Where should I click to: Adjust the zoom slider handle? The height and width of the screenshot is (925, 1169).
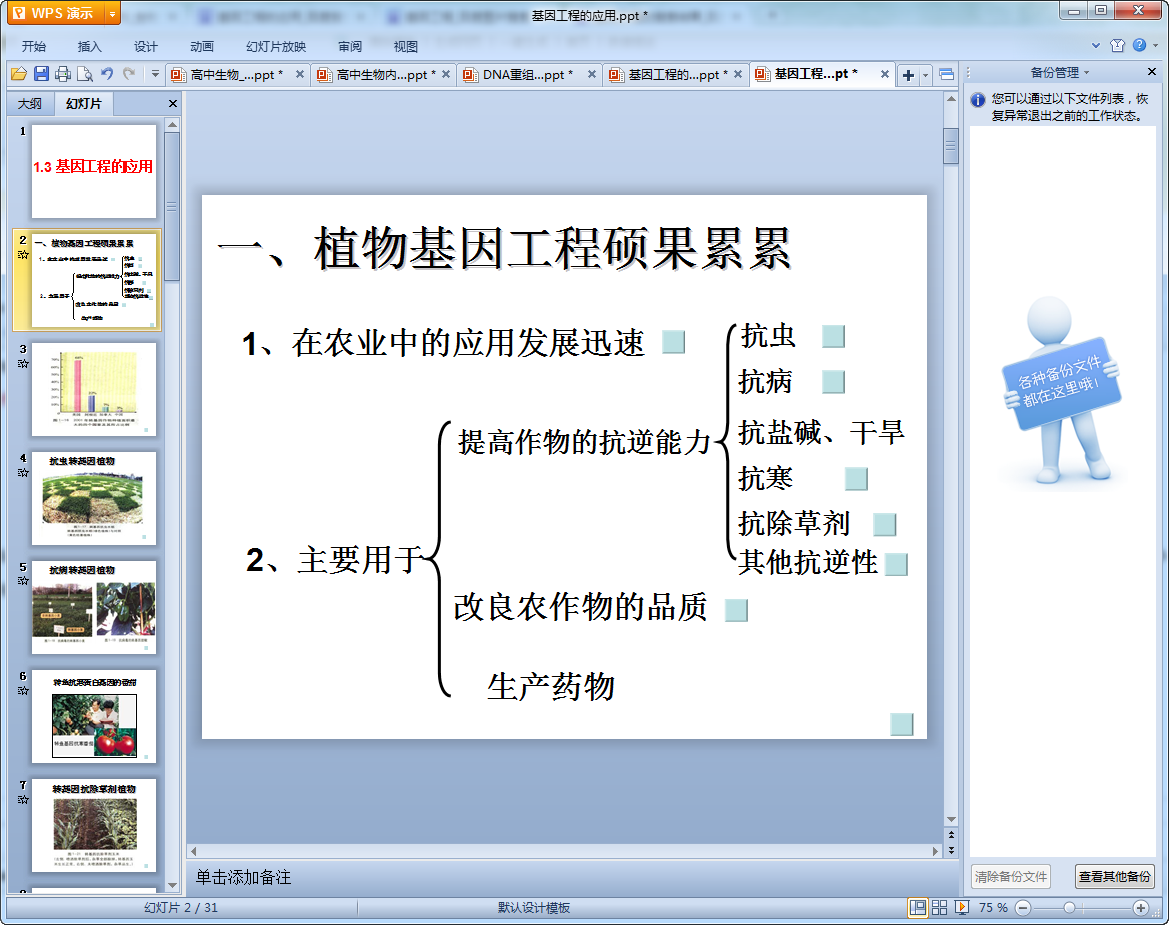[1070, 907]
